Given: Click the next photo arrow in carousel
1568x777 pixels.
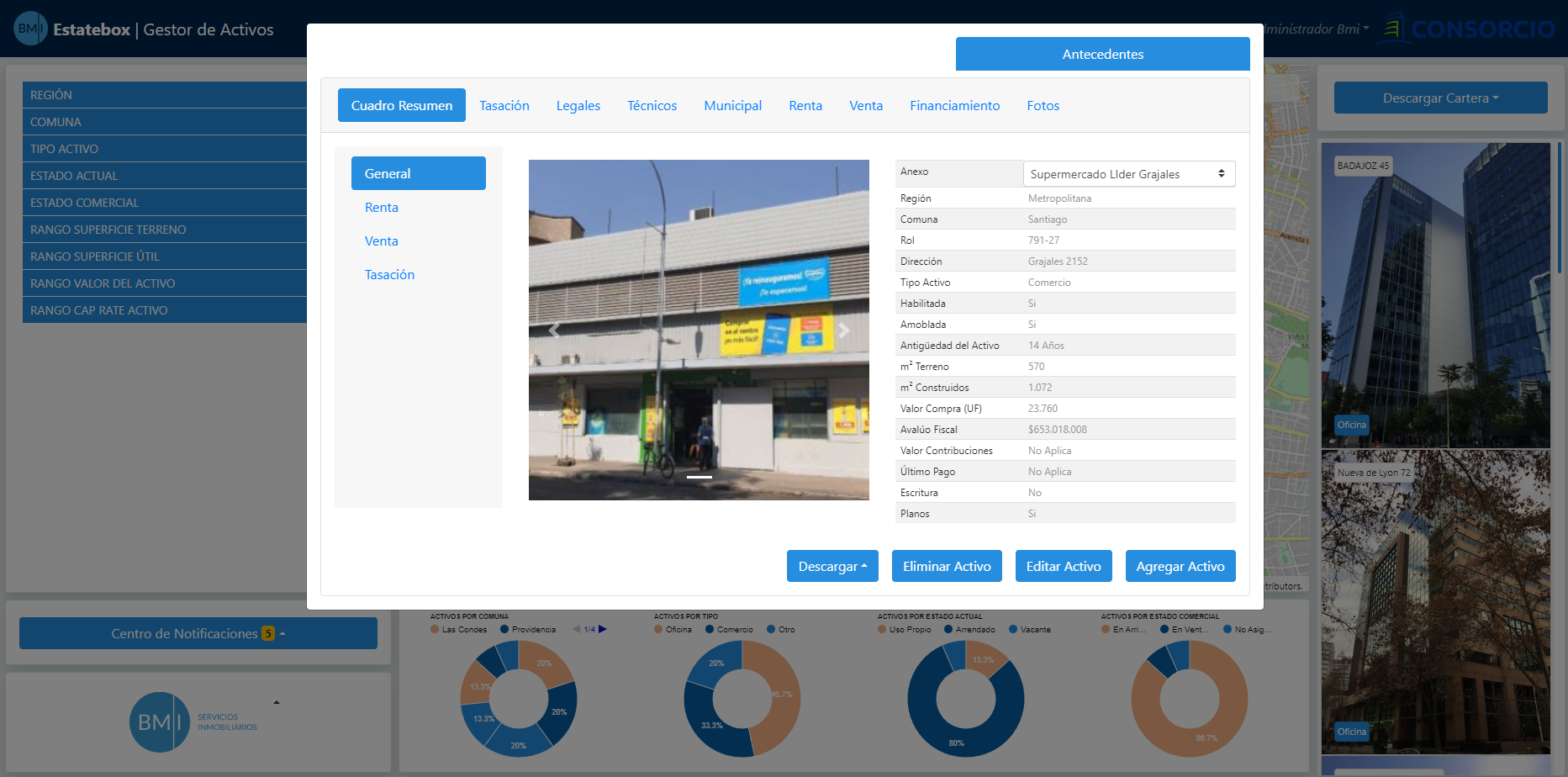Looking at the screenshot, I should pyautogui.click(x=843, y=330).
